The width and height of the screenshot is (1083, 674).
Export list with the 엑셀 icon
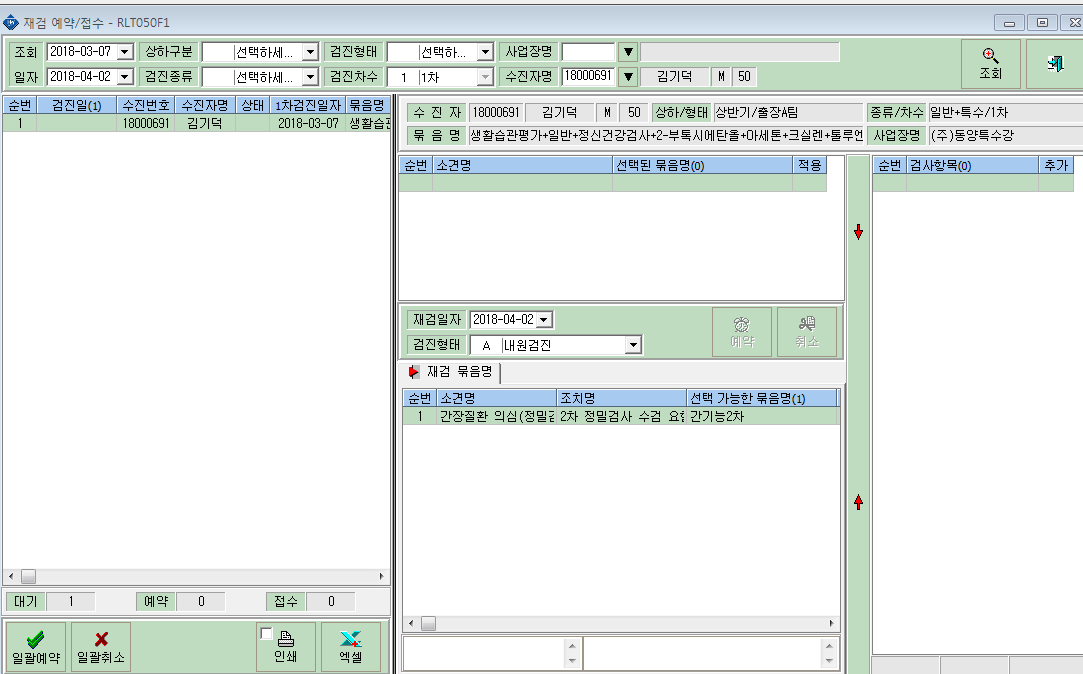(x=351, y=646)
